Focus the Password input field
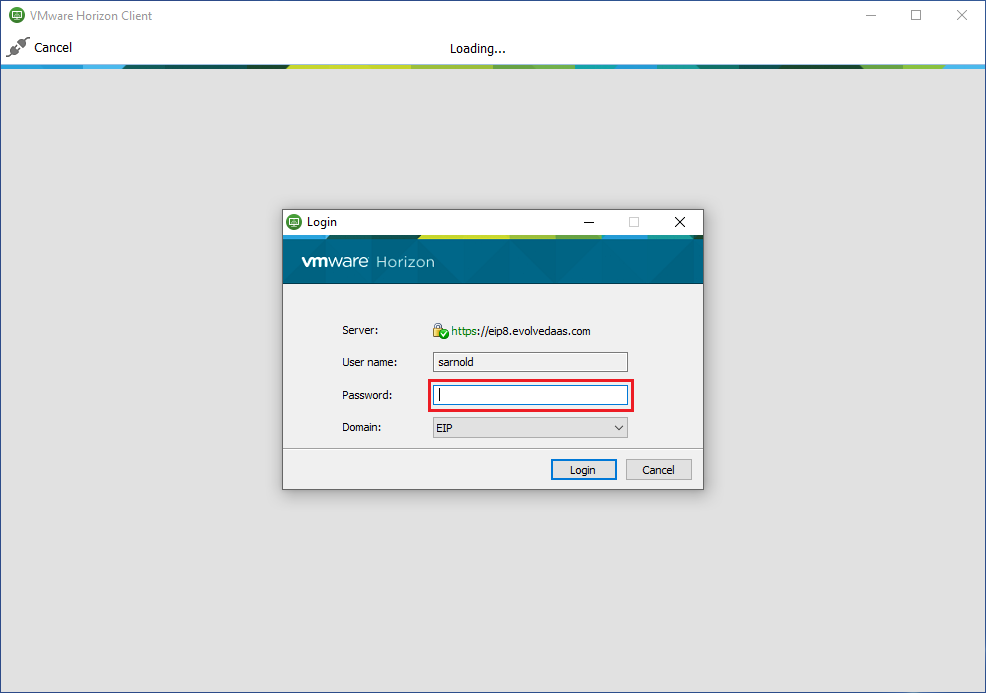 click(x=530, y=395)
